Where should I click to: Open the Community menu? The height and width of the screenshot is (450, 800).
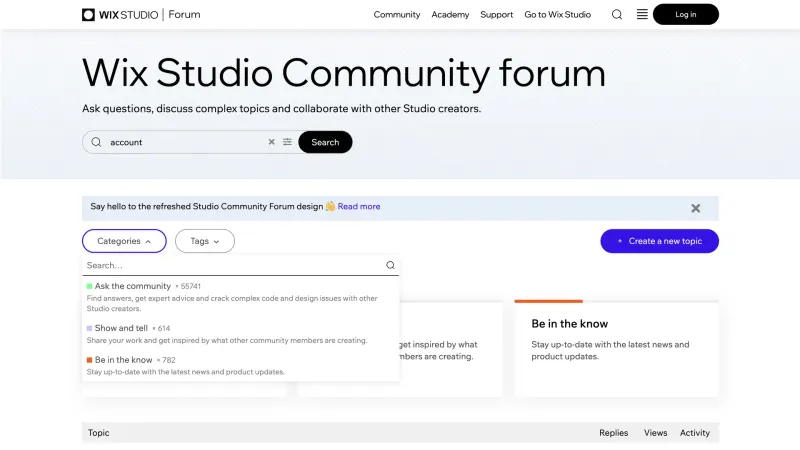[x=396, y=14]
